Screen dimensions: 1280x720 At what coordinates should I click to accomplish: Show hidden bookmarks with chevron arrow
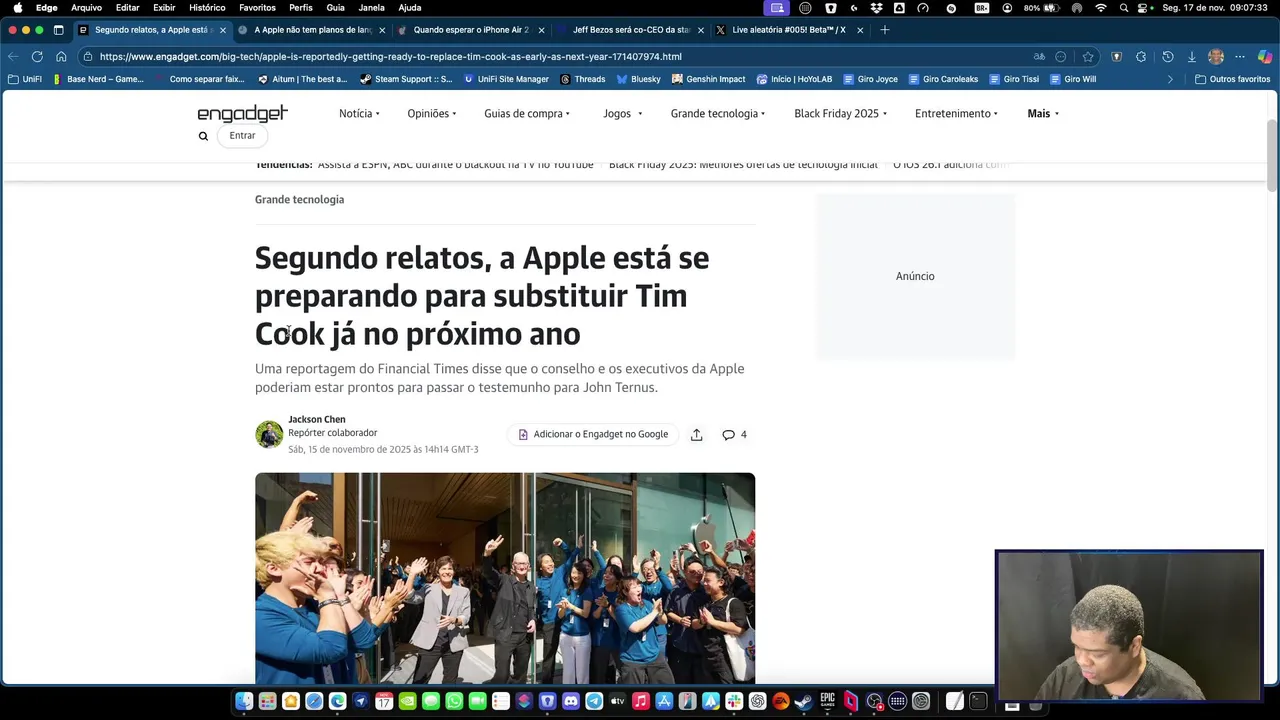(1170, 79)
